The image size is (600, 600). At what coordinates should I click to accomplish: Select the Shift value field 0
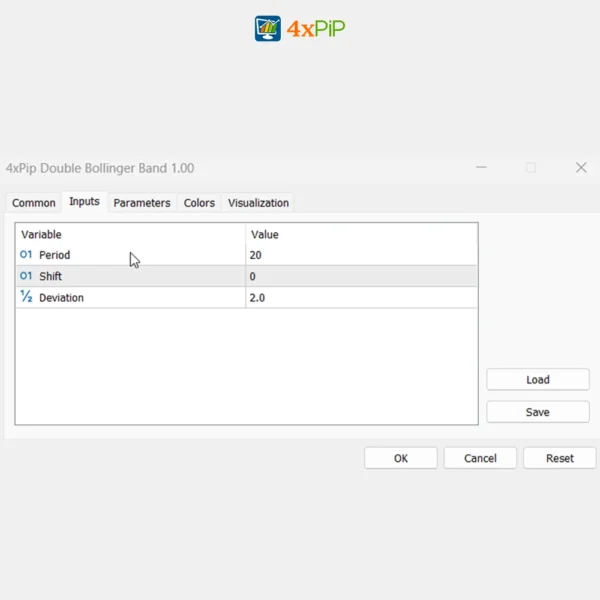(x=360, y=276)
